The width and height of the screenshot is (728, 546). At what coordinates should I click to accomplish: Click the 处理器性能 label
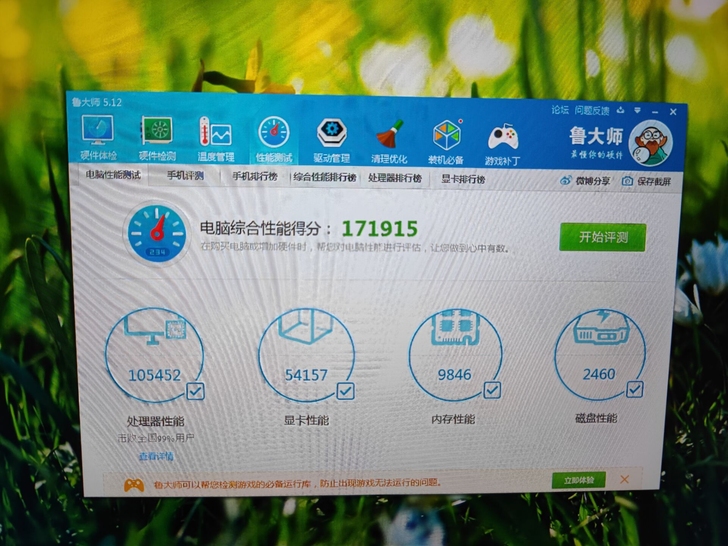coord(156,422)
